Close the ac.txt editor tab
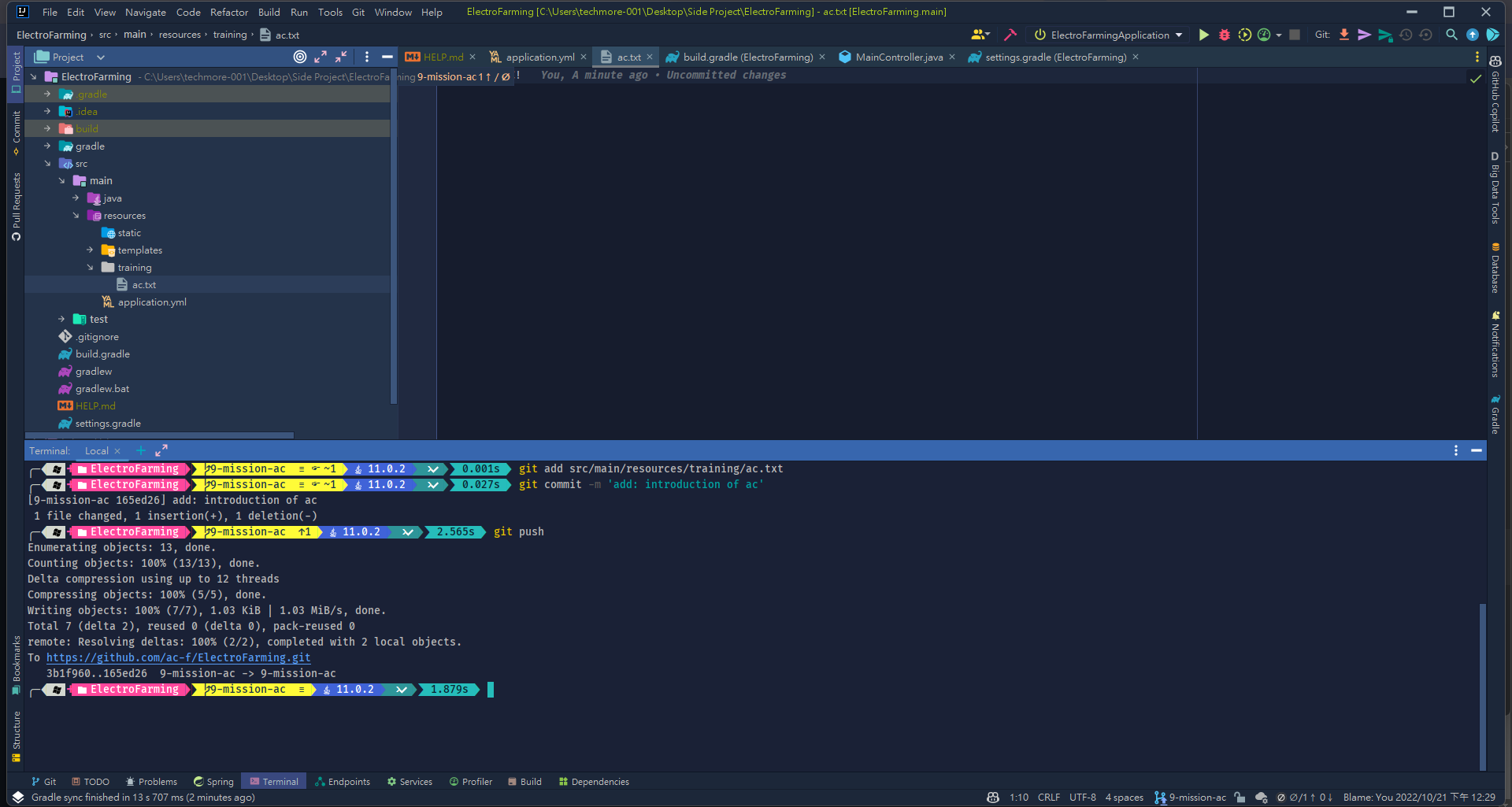Image resolution: width=1512 pixels, height=807 pixels. [x=650, y=57]
